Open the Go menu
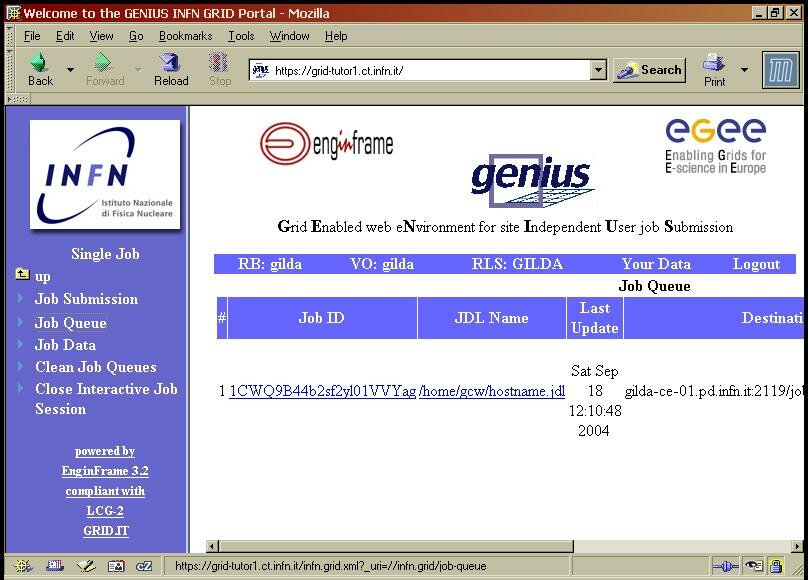This screenshot has width=808, height=580. tap(136, 36)
